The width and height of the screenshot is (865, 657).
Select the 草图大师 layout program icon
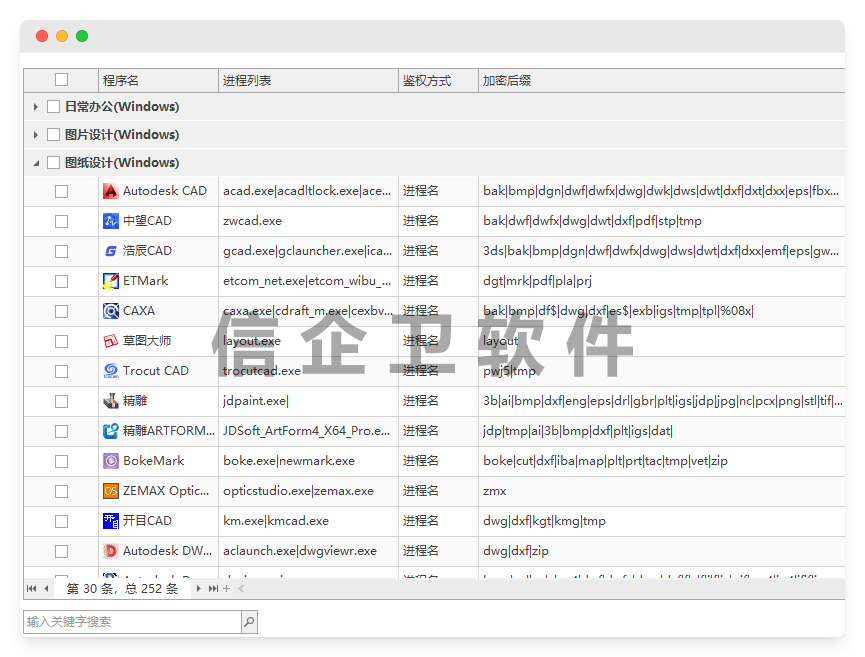click(110, 340)
